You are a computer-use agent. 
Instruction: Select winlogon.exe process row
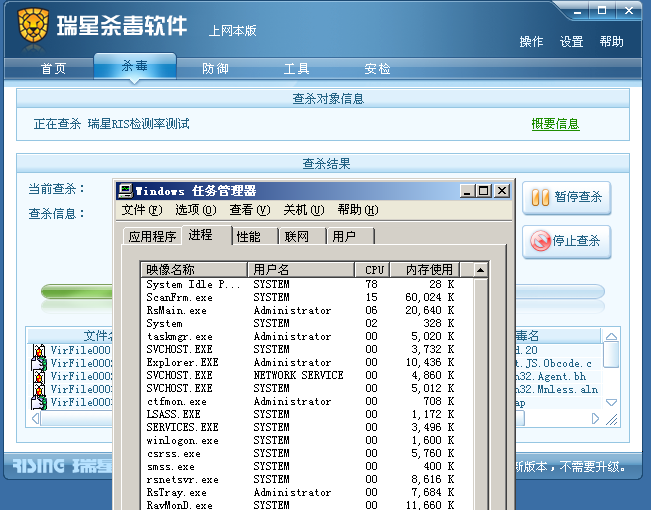[x=307, y=440]
